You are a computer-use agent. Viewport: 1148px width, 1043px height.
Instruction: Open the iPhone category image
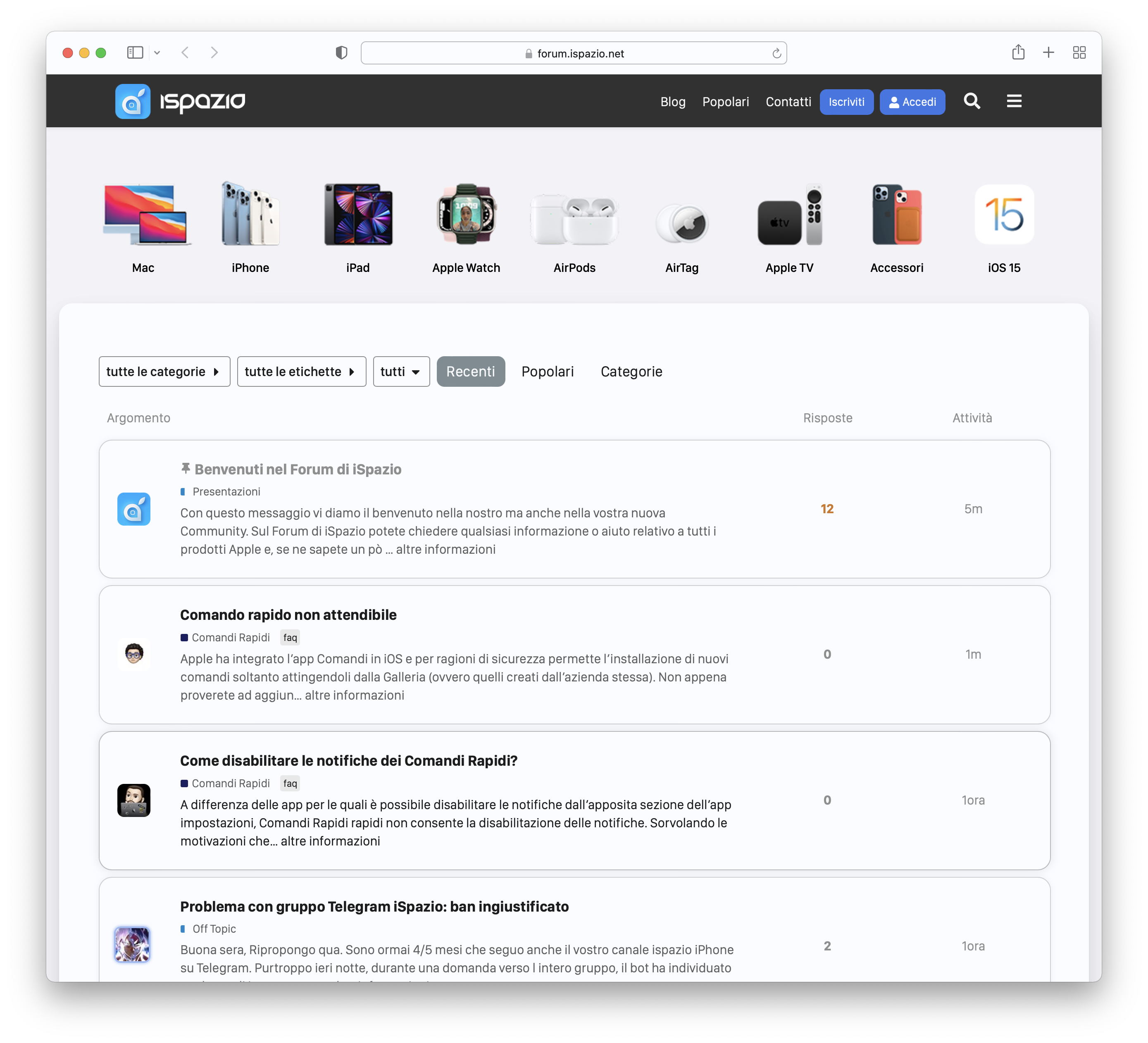point(250,214)
